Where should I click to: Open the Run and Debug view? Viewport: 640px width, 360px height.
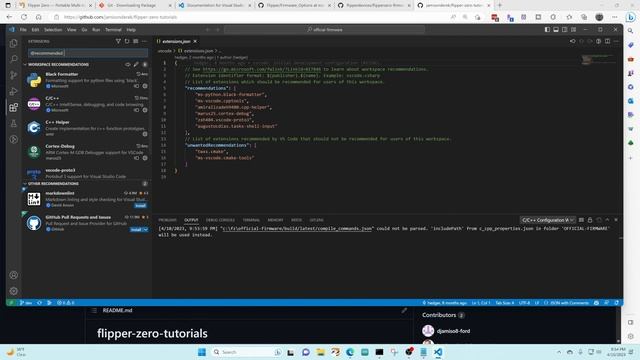(13, 91)
